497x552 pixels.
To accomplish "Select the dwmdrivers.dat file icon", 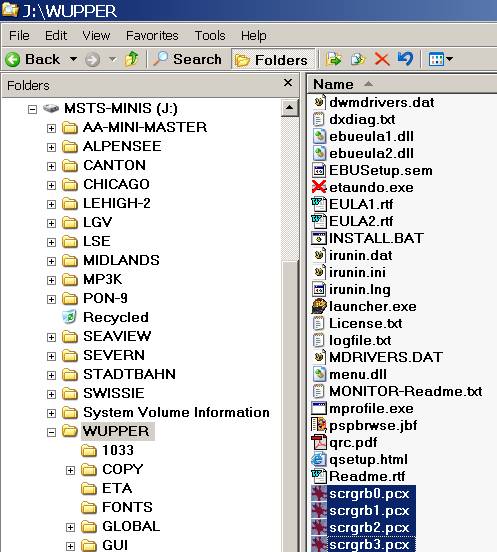I will tap(319, 102).
